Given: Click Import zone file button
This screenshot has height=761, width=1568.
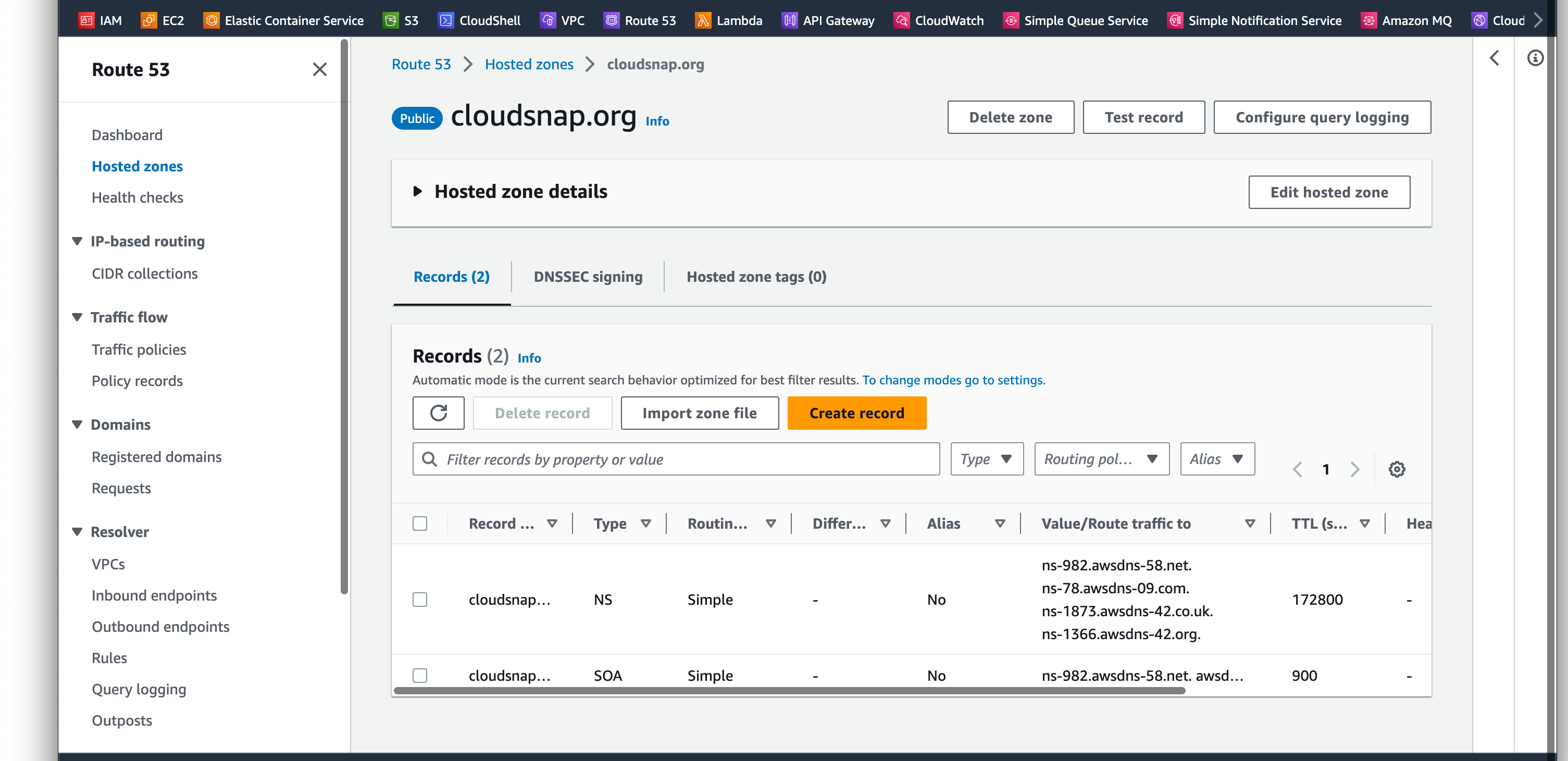Looking at the screenshot, I should click(700, 413).
